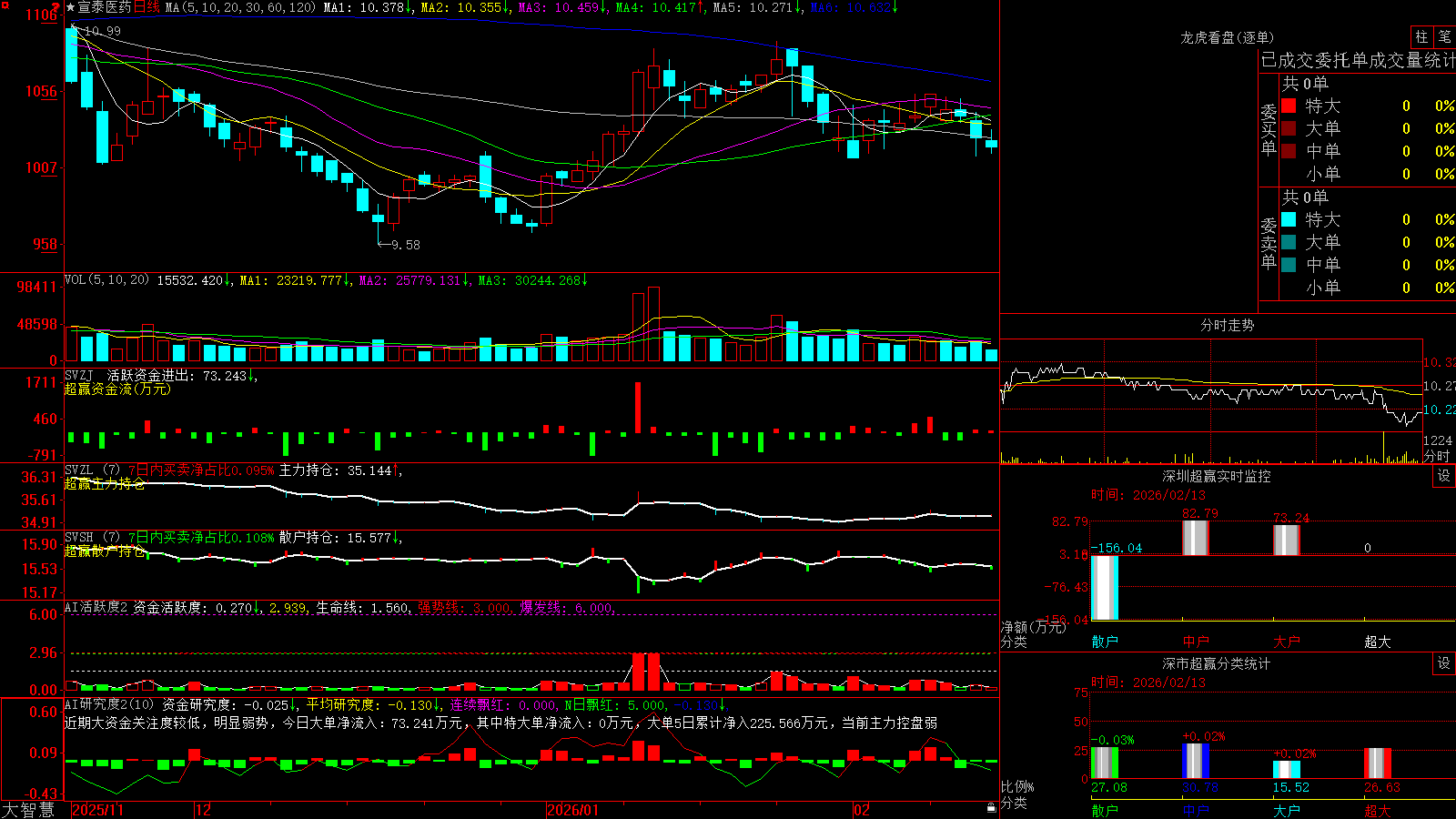The image size is (1456, 819).
Task: Click the 宣泰医药 stock name
Action: click(105, 7)
